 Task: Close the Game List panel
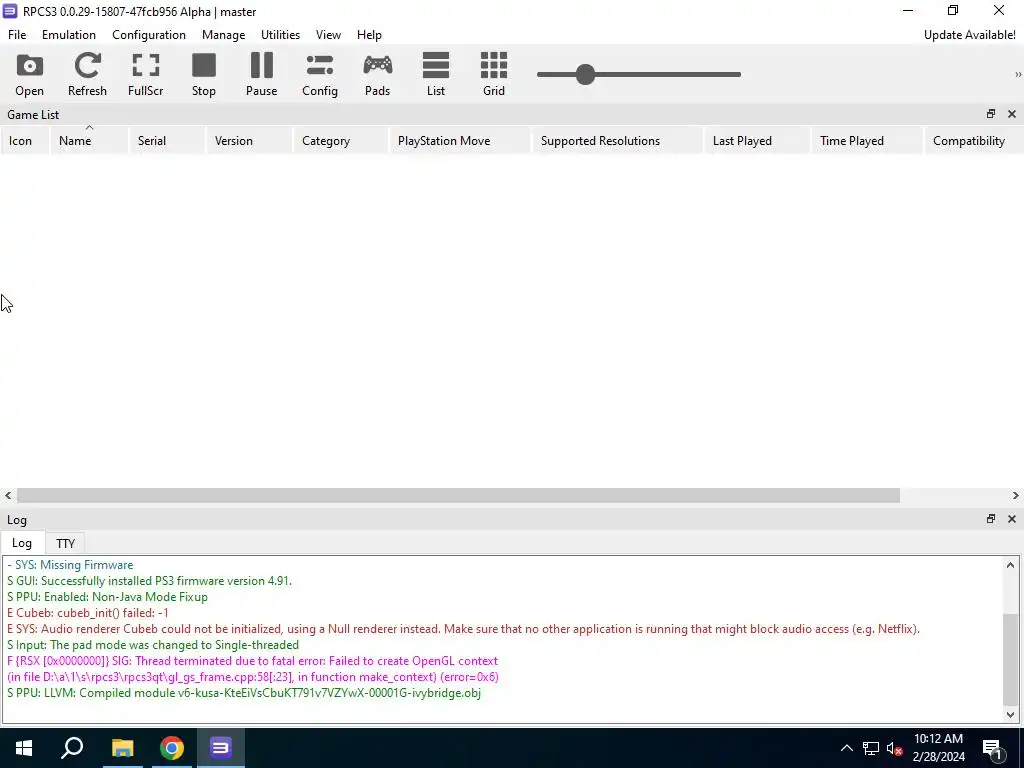tap(1012, 114)
